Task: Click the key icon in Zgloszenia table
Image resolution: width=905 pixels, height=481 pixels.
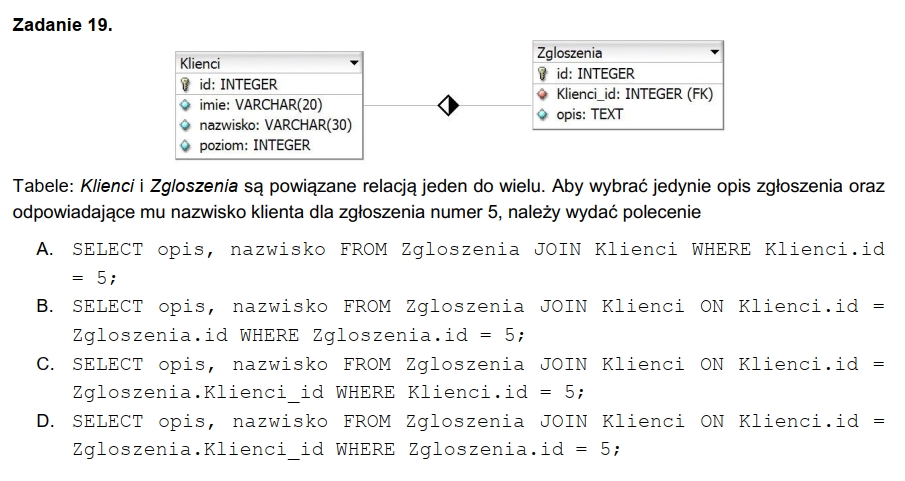Action: (x=543, y=73)
